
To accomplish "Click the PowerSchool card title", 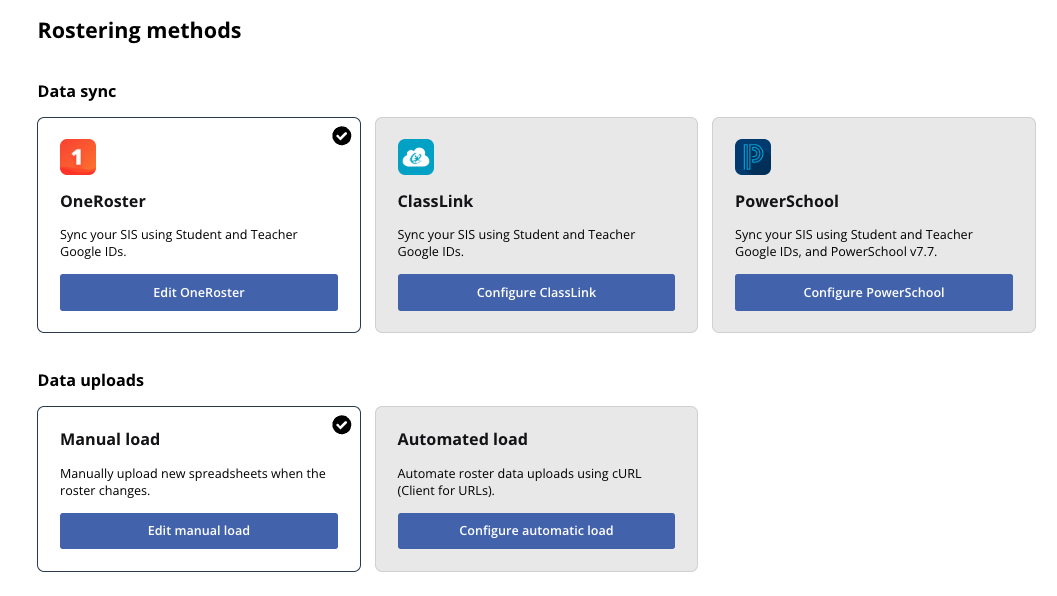I will point(787,202).
